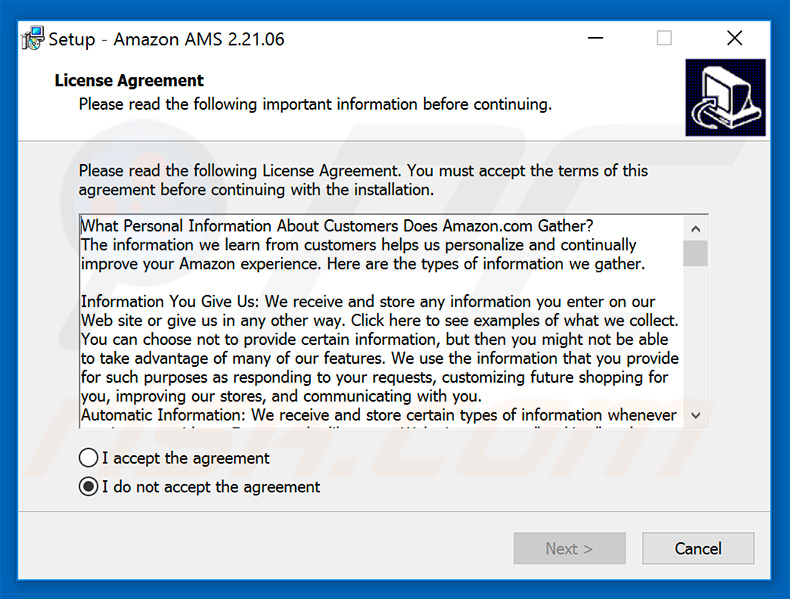Viewport: 790px width, 599px height.
Task: Click the "I do not accept the agreement" label
Action: click(211, 487)
